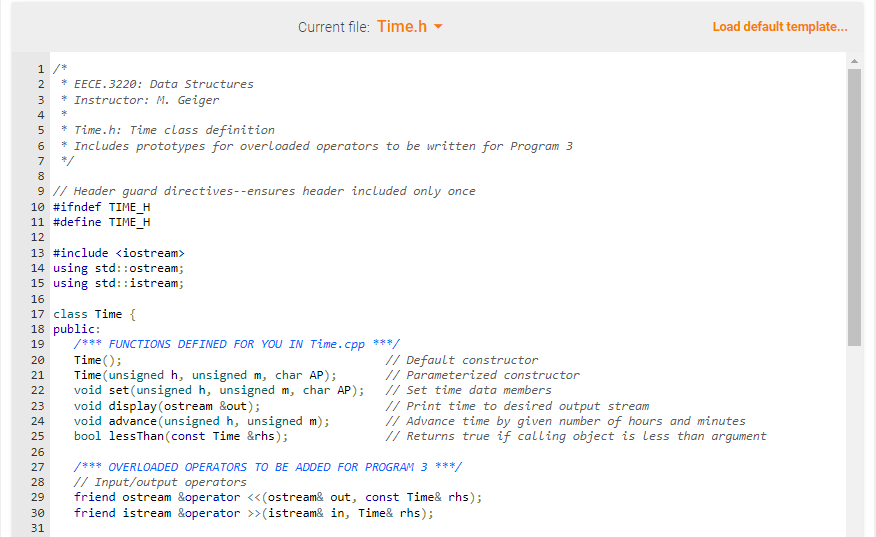This screenshot has width=876, height=537.
Task: Click Load default template link
Action: click(x=780, y=27)
